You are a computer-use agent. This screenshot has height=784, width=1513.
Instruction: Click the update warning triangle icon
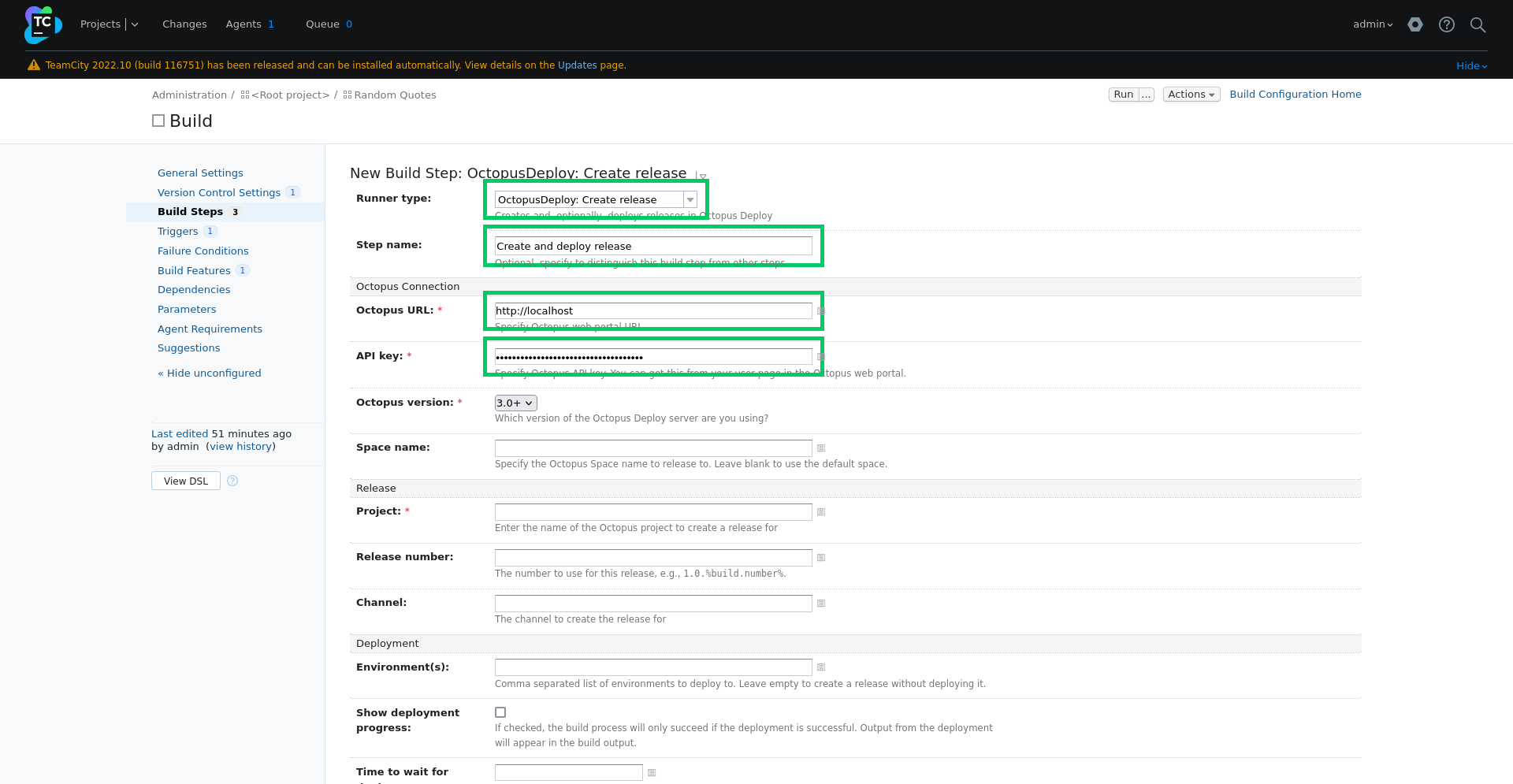[x=34, y=65]
